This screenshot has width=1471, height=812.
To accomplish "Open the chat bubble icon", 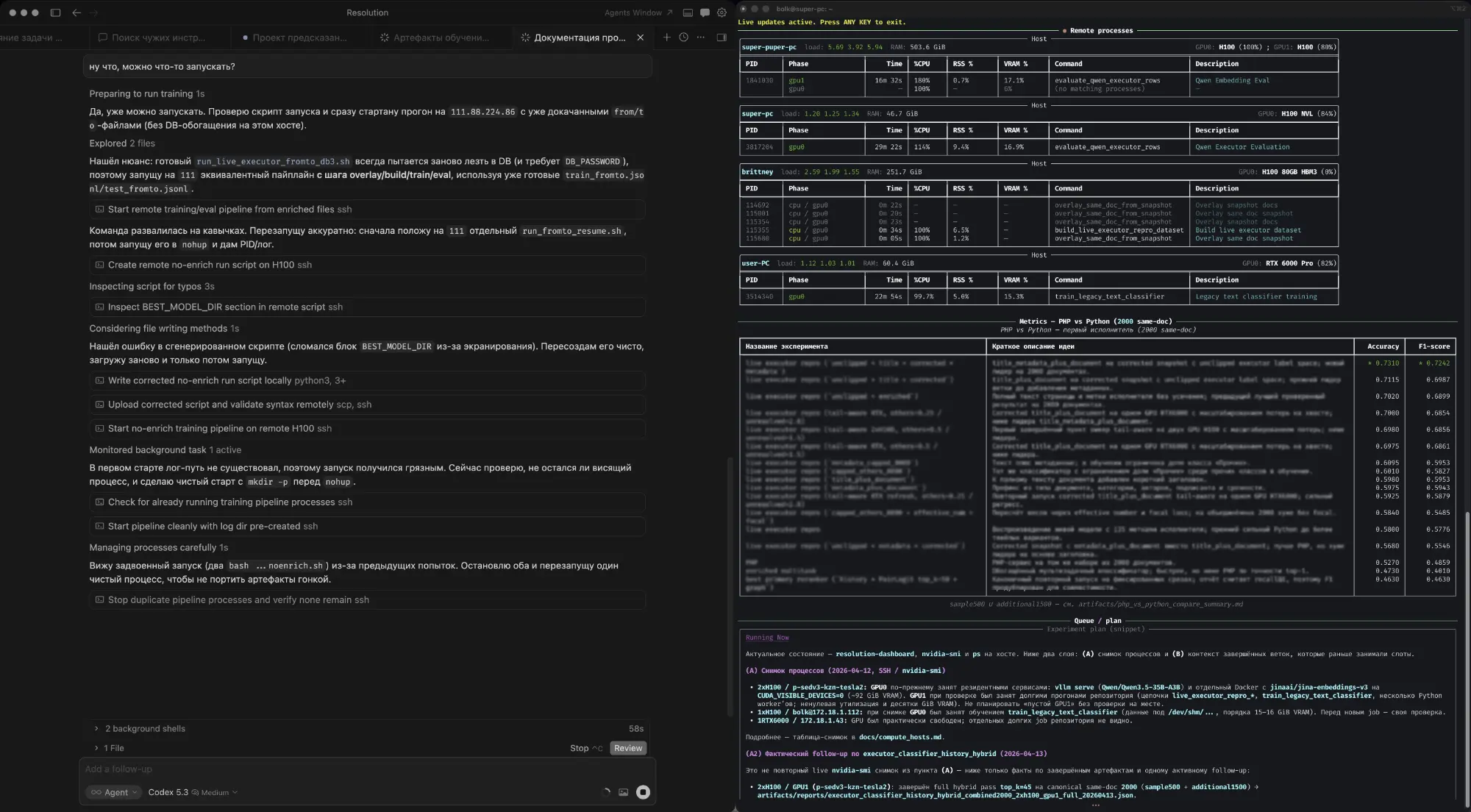I will click(x=705, y=13).
